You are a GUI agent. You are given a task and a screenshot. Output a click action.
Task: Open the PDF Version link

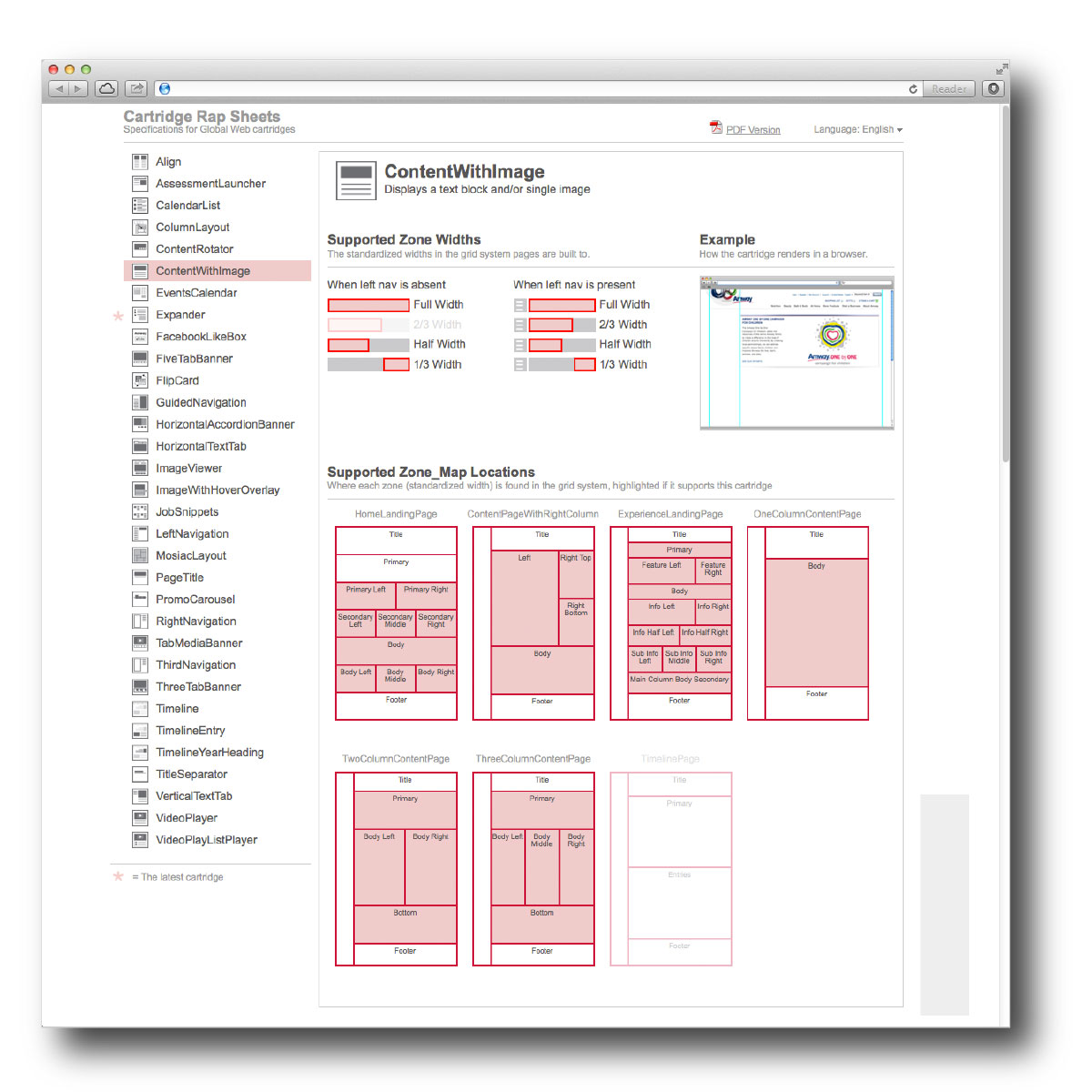click(753, 130)
